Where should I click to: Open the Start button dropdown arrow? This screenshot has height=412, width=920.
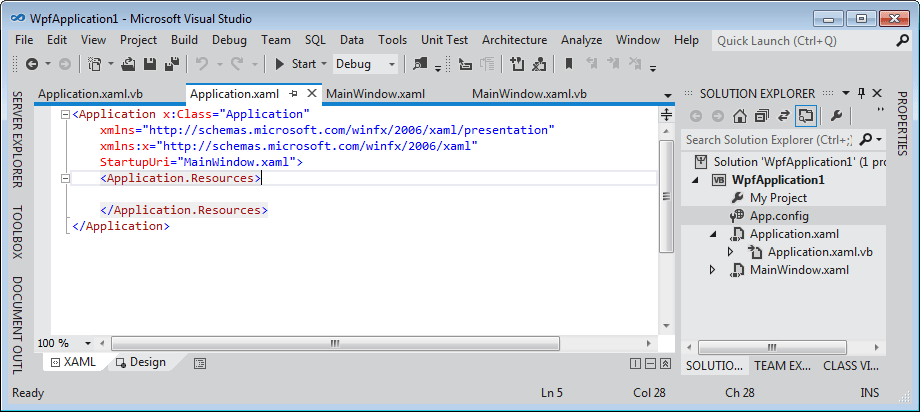point(323,64)
